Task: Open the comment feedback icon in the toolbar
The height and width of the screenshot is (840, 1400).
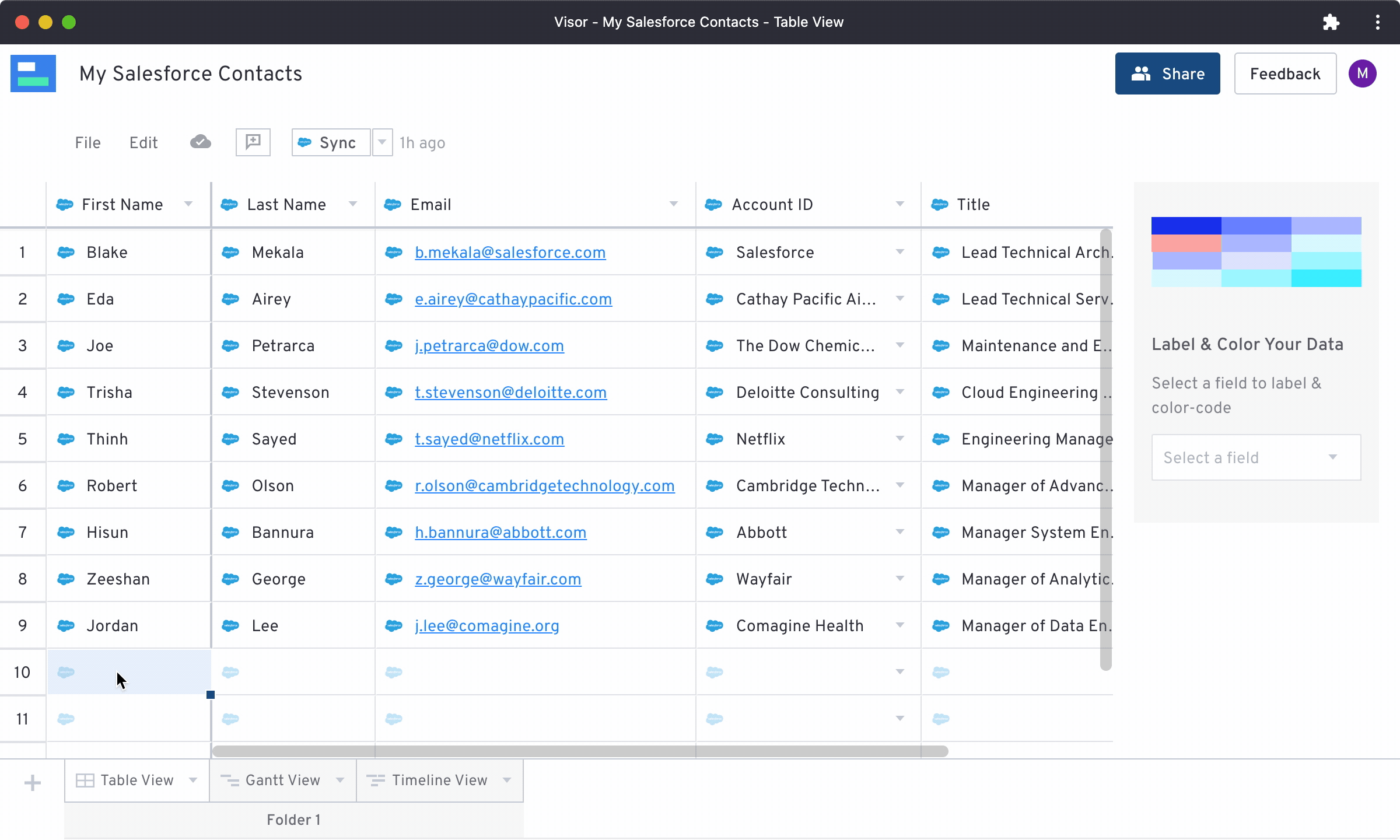Action: point(253,142)
